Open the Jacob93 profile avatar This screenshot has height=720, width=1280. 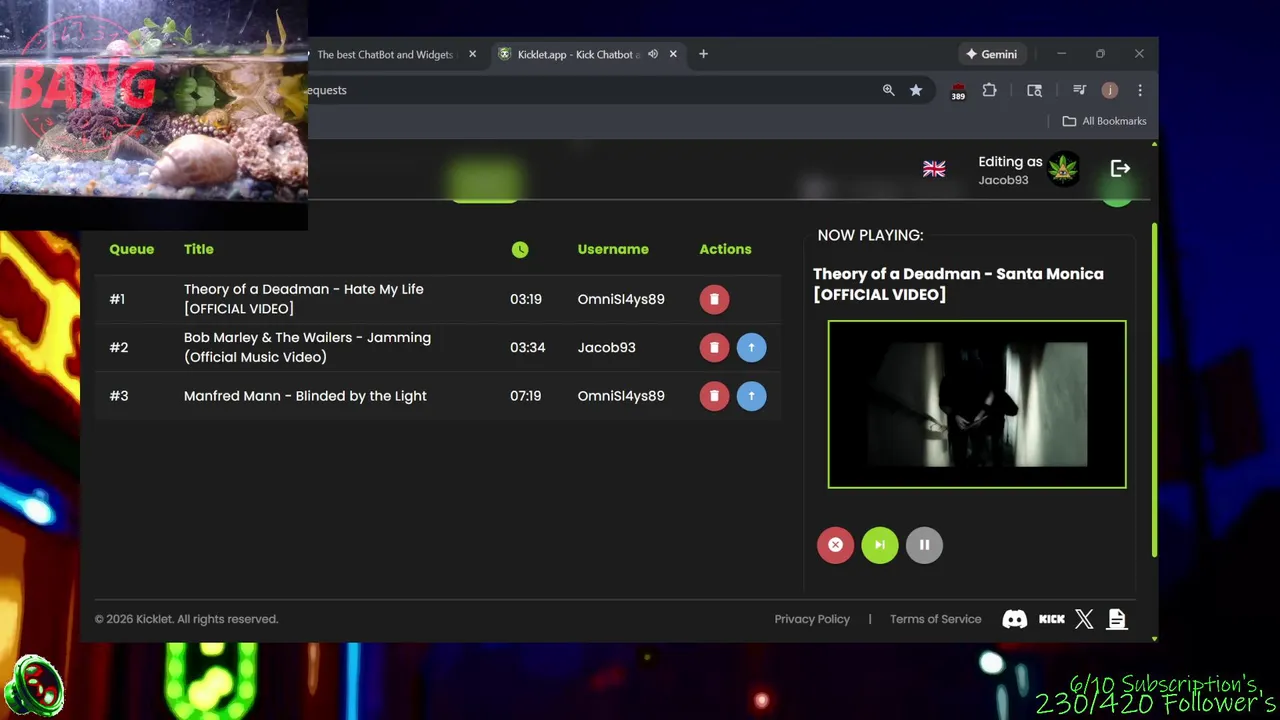click(1063, 169)
